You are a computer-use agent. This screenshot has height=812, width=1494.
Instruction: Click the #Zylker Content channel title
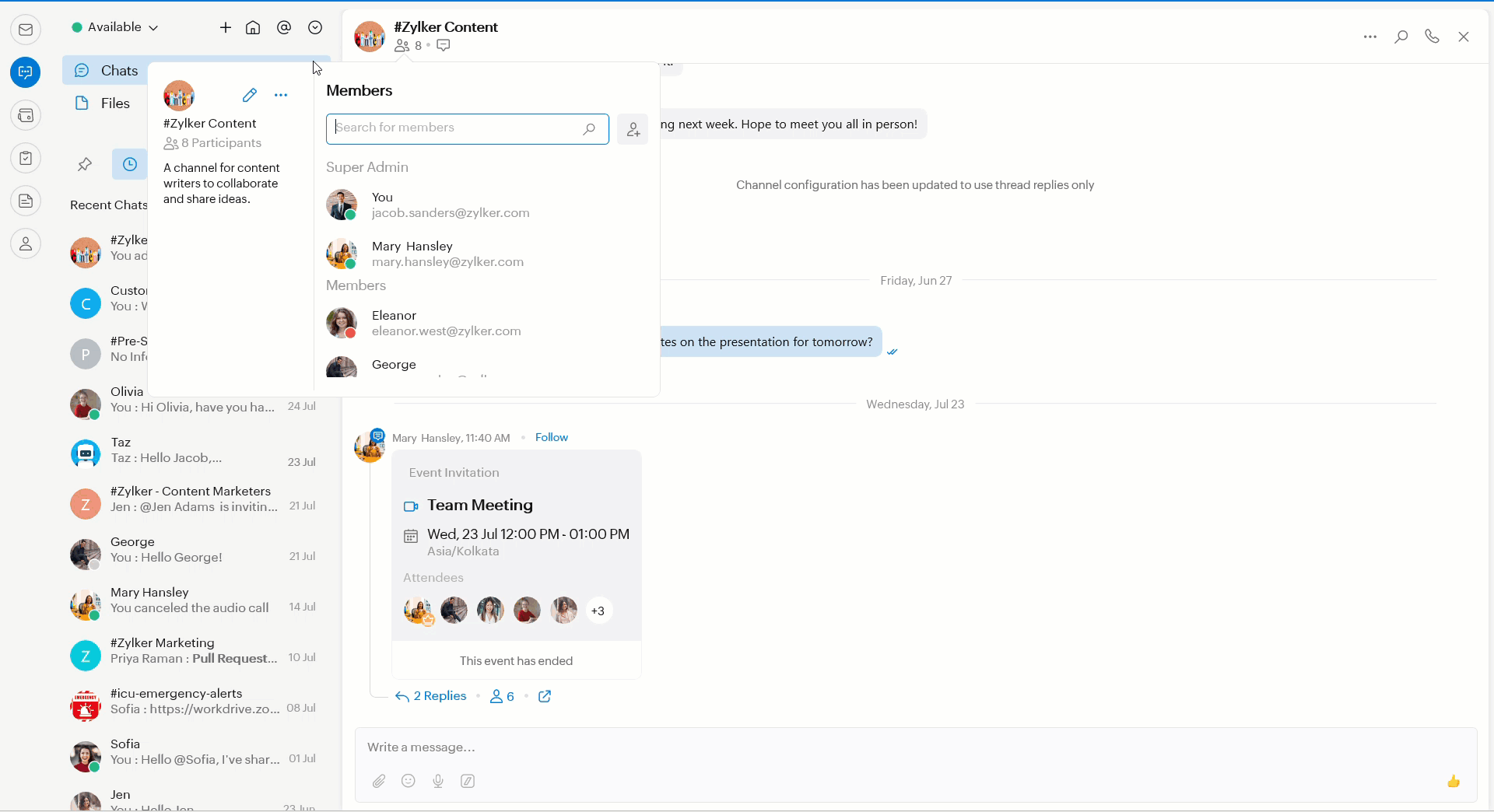coord(446,27)
